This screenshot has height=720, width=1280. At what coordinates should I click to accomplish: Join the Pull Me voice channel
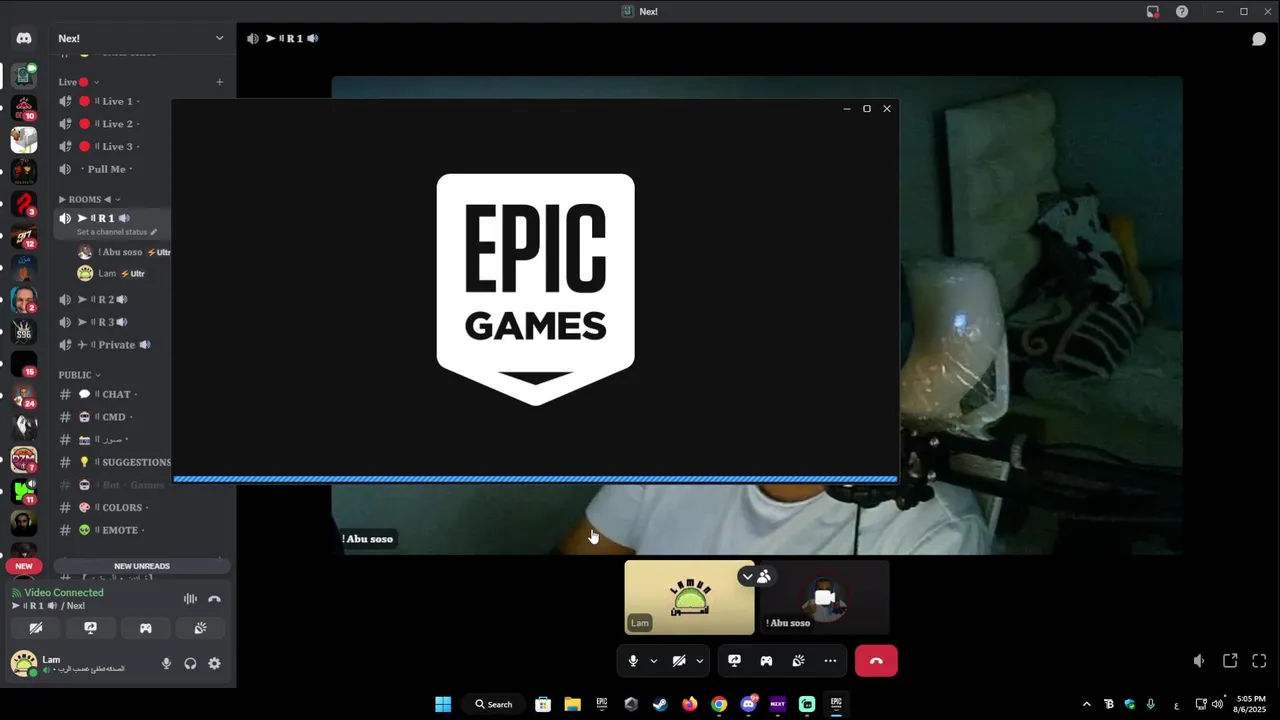[x=106, y=169]
